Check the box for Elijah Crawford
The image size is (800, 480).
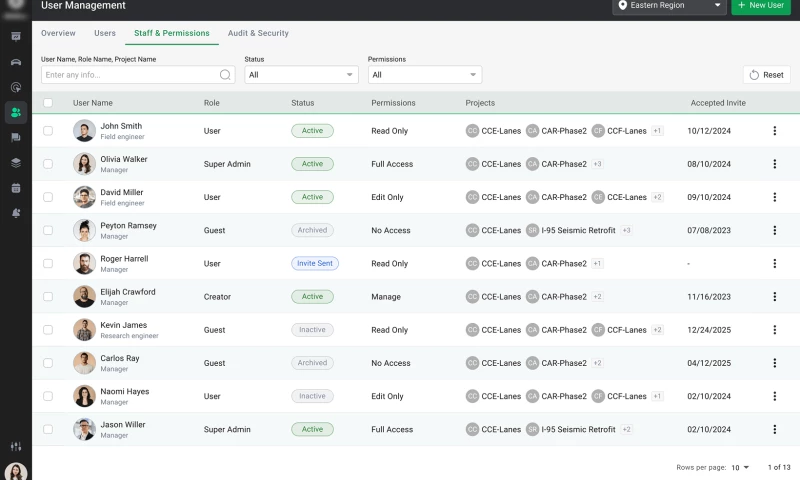tap(48, 296)
